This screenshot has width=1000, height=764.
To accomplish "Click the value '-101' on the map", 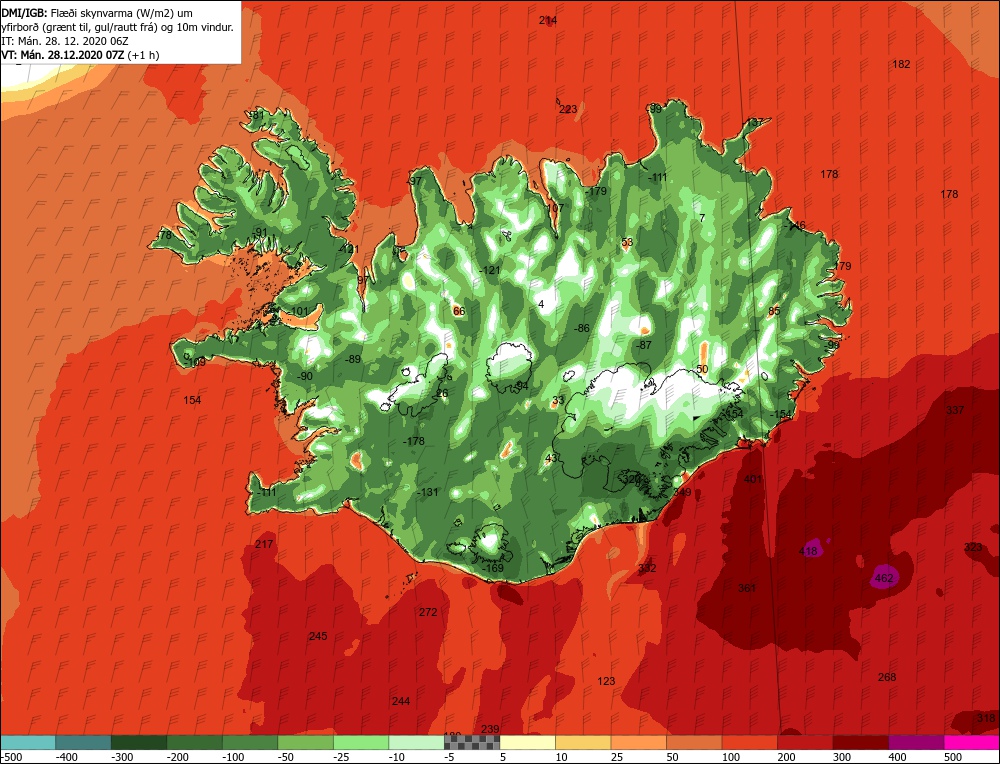I will click(298, 311).
